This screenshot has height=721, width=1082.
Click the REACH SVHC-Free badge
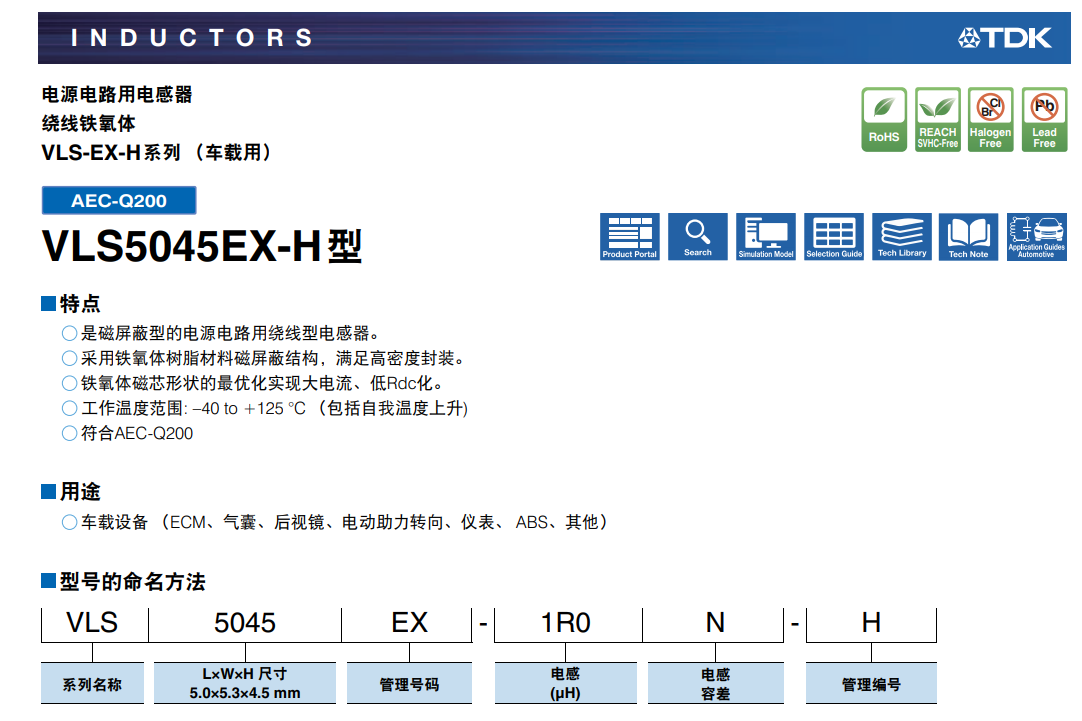click(938, 119)
